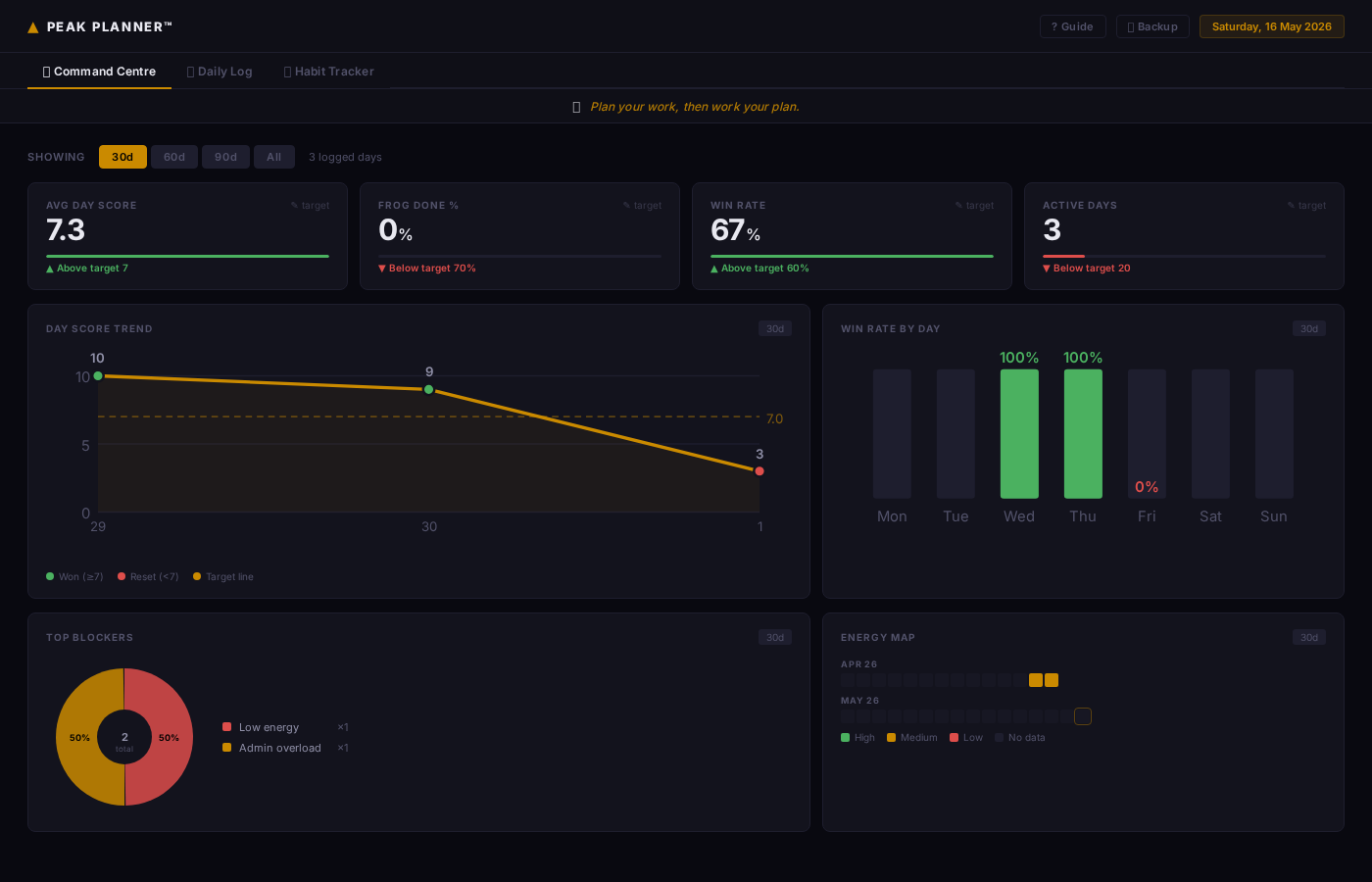The height and width of the screenshot is (882, 1372).
Task: Click the Target line legend dot
Action: click(197, 576)
